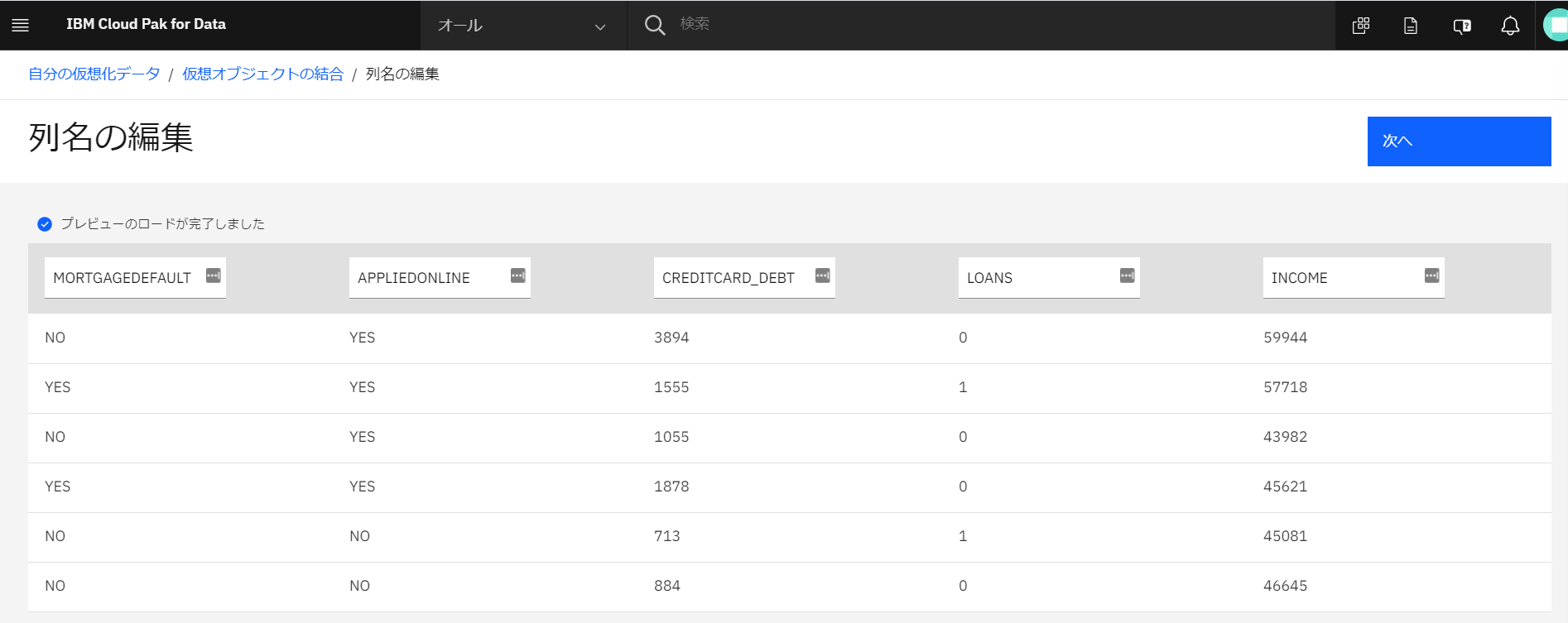
Task: Edit the MORTGAGEDEFAULT column name field
Action: (x=135, y=278)
